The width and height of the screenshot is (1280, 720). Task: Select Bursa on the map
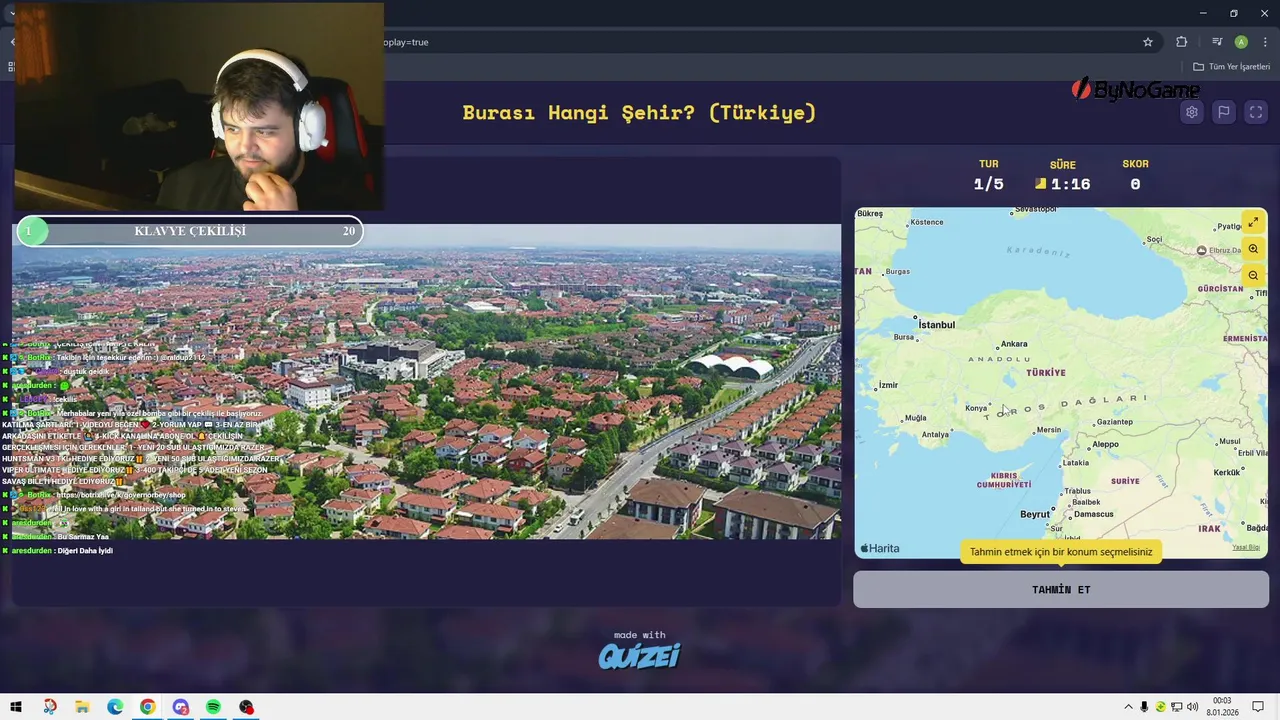tap(904, 337)
